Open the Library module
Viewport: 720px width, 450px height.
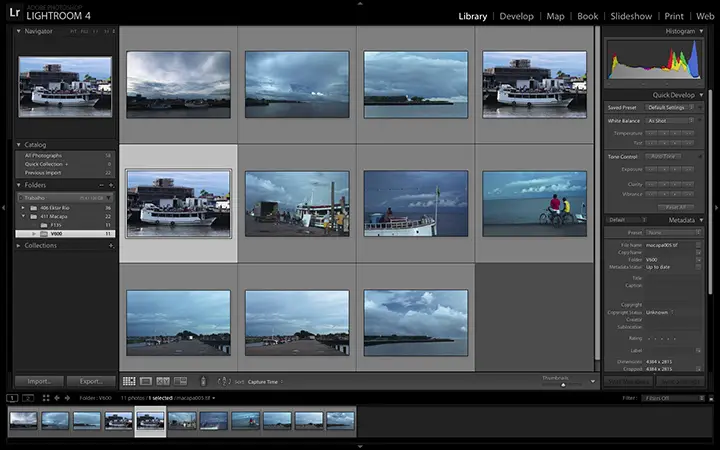pyautogui.click(x=472, y=16)
